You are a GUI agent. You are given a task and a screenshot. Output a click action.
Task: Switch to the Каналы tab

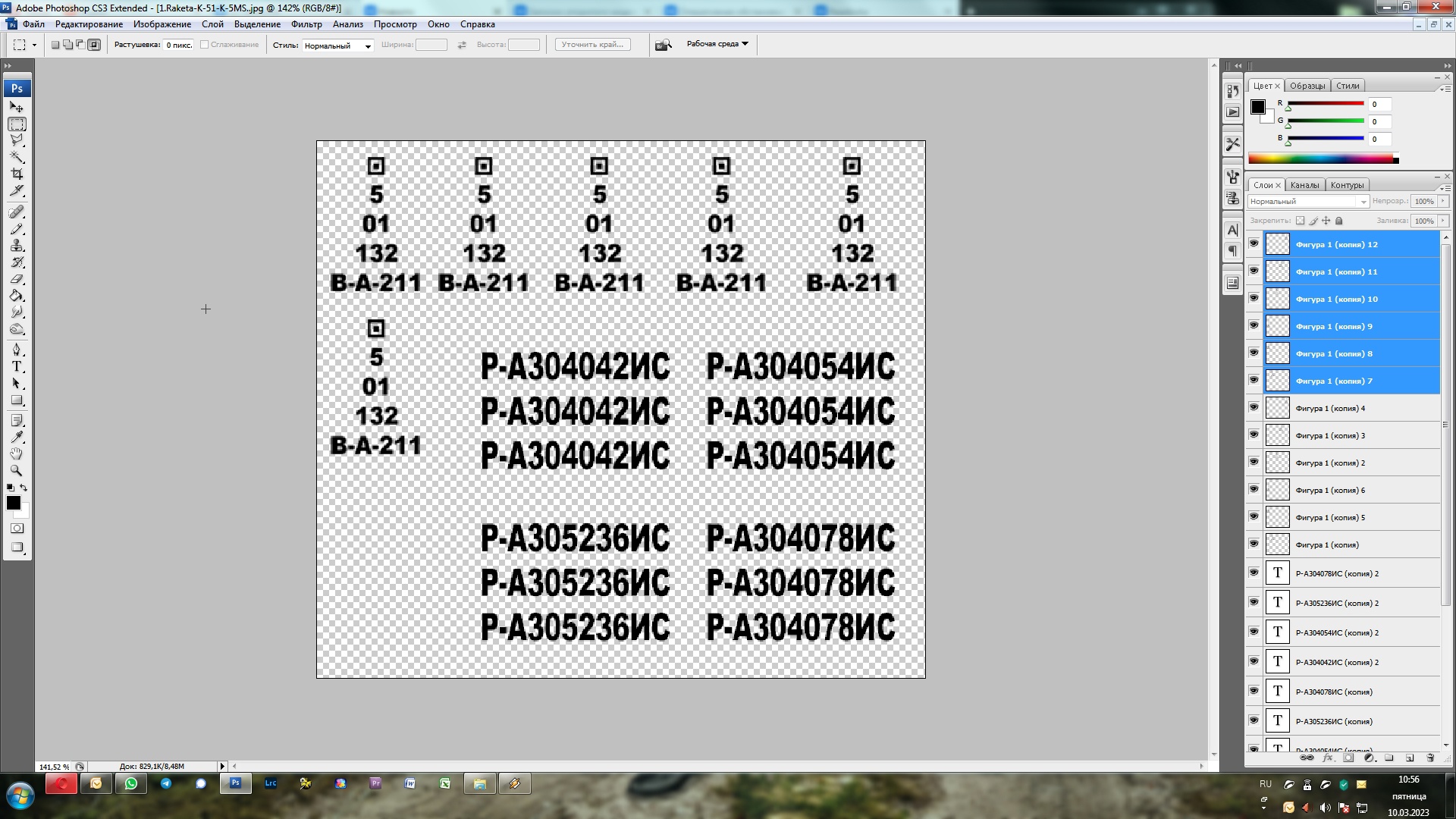[1304, 185]
